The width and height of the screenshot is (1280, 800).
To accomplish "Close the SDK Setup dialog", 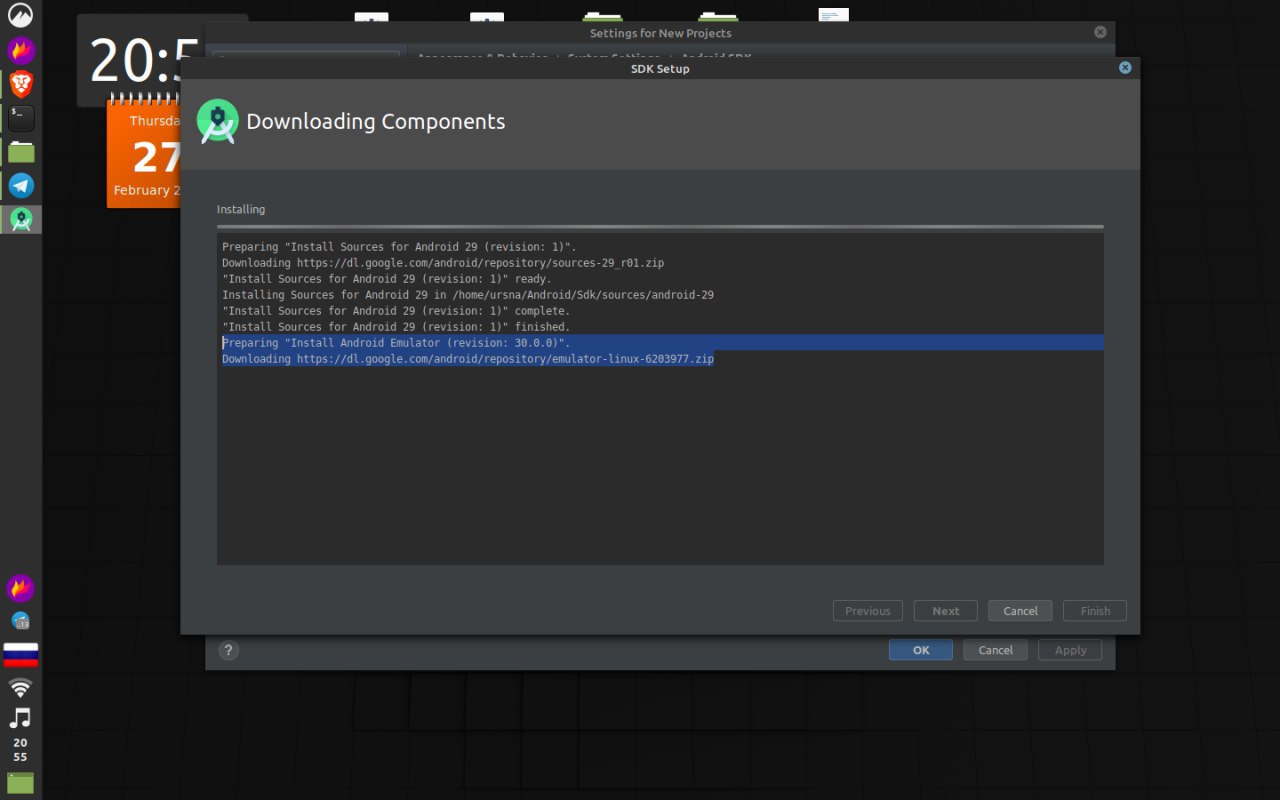I will coord(1125,68).
